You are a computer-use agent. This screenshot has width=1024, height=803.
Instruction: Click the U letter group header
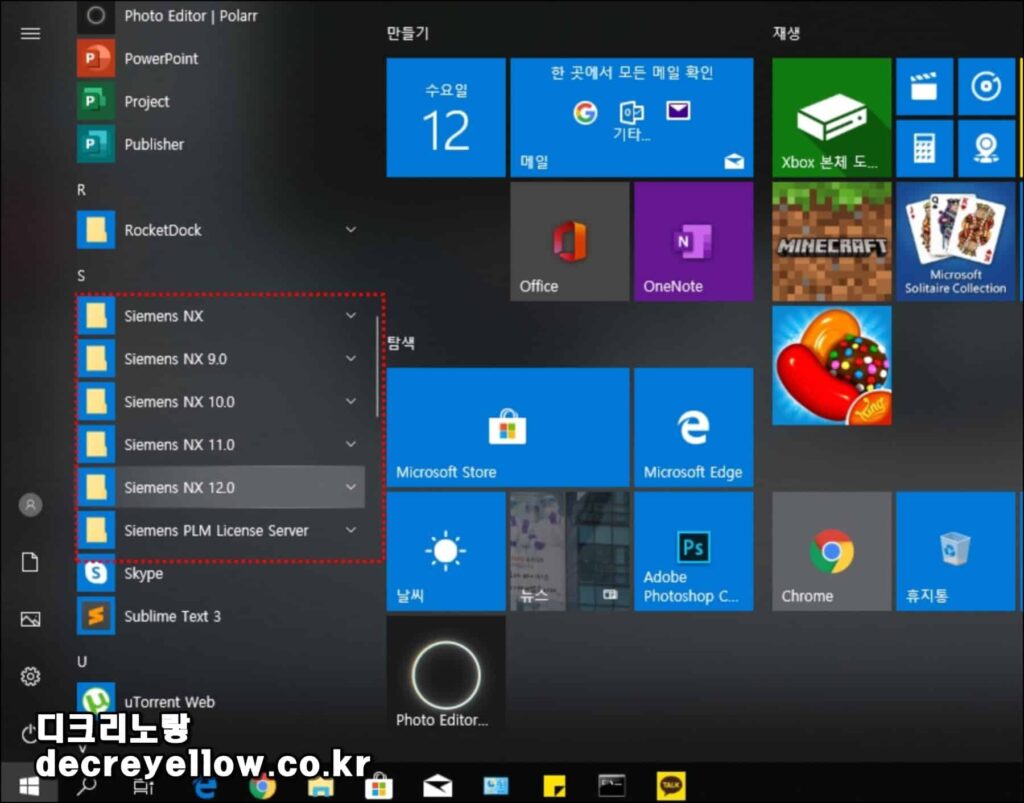click(x=82, y=661)
